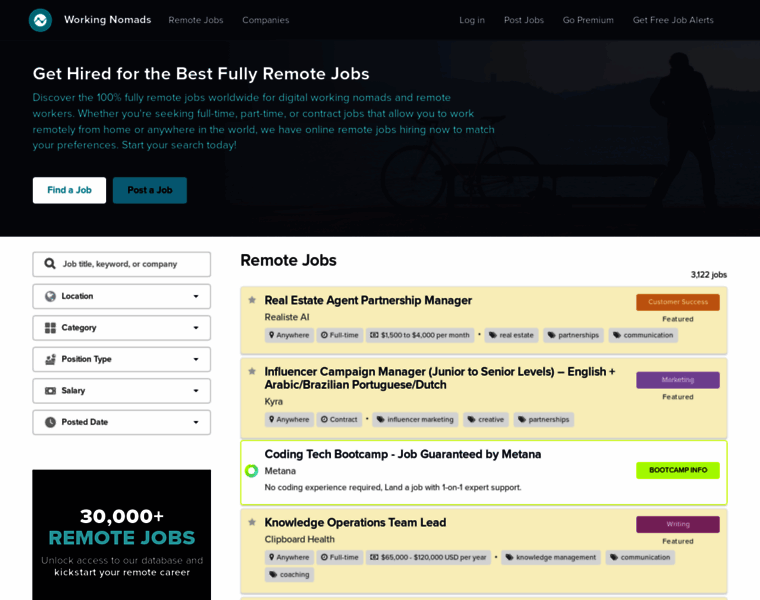Expand the Location dropdown arrow

196,296
